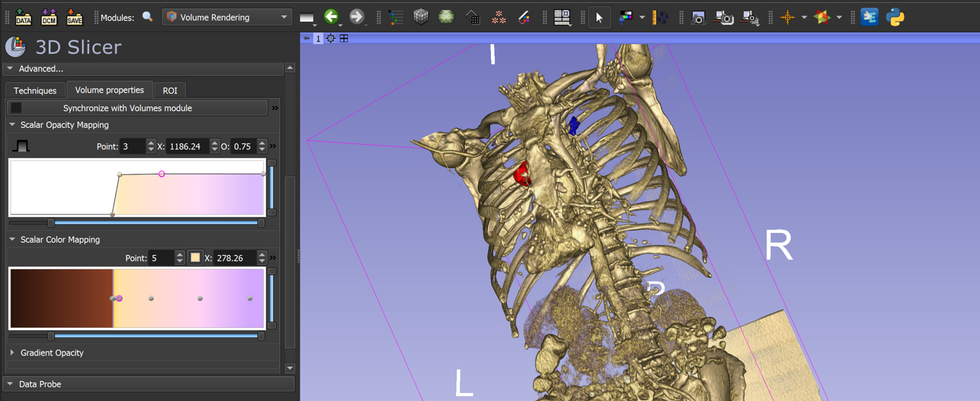Select the mouse pointer interaction mode
Viewport: 980px width, 401px height.
coord(599,17)
